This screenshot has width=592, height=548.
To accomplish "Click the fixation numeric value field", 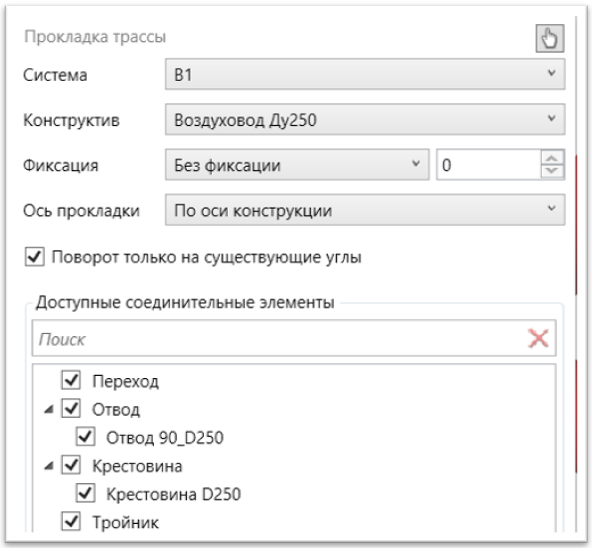I will pyautogui.click(x=489, y=165).
